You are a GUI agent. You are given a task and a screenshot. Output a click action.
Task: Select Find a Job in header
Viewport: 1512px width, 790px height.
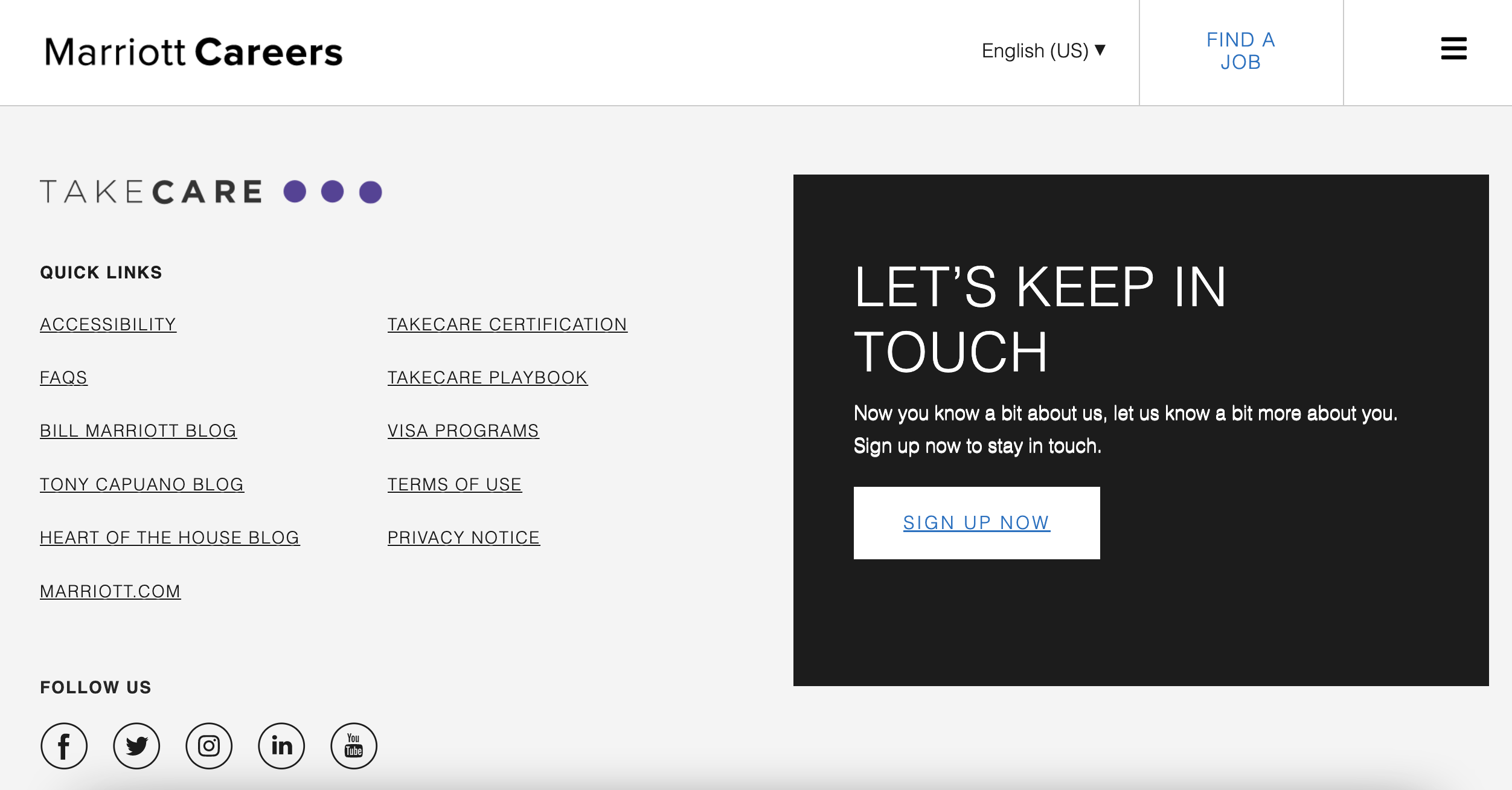1240,51
